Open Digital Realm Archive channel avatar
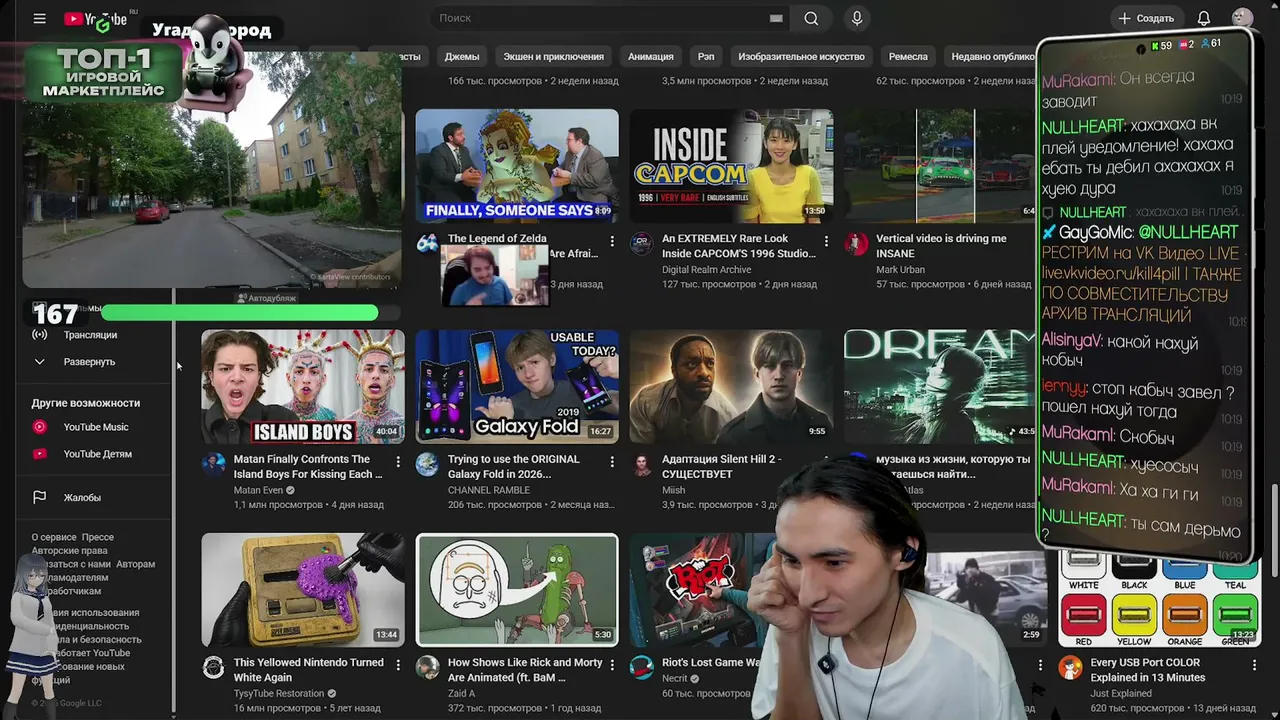The width and height of the screenshot is (1280, 720). click(x=642, y=244)
